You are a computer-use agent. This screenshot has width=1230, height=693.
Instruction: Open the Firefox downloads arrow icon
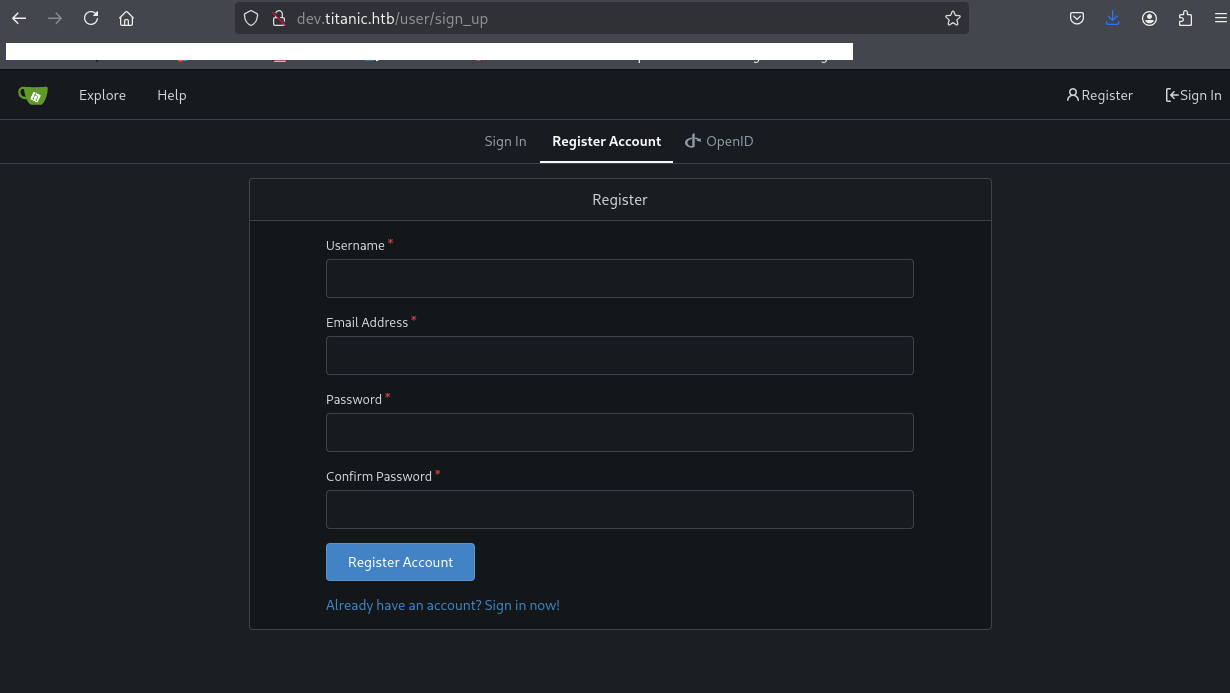(1113, 18)
